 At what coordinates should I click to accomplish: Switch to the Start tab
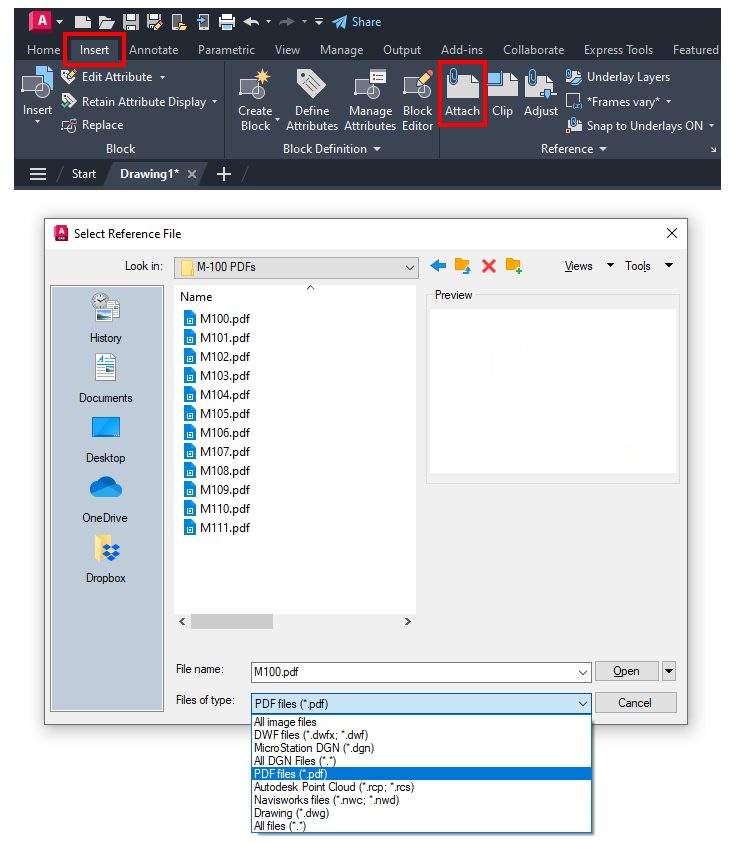pyautogui.click(x=84, y=174)
